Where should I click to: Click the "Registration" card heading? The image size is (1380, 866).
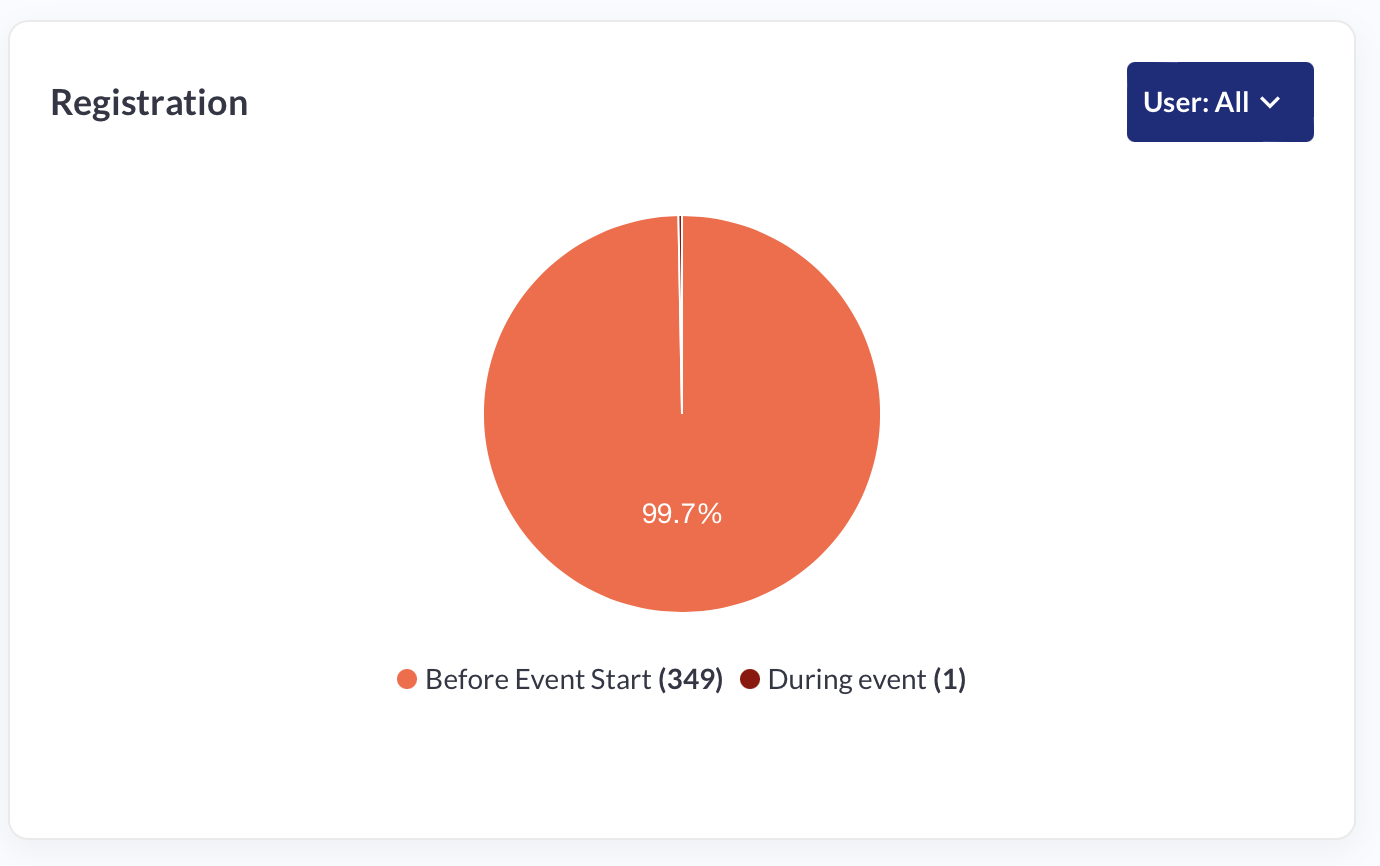pyautogui.click(x=149, y=102)
